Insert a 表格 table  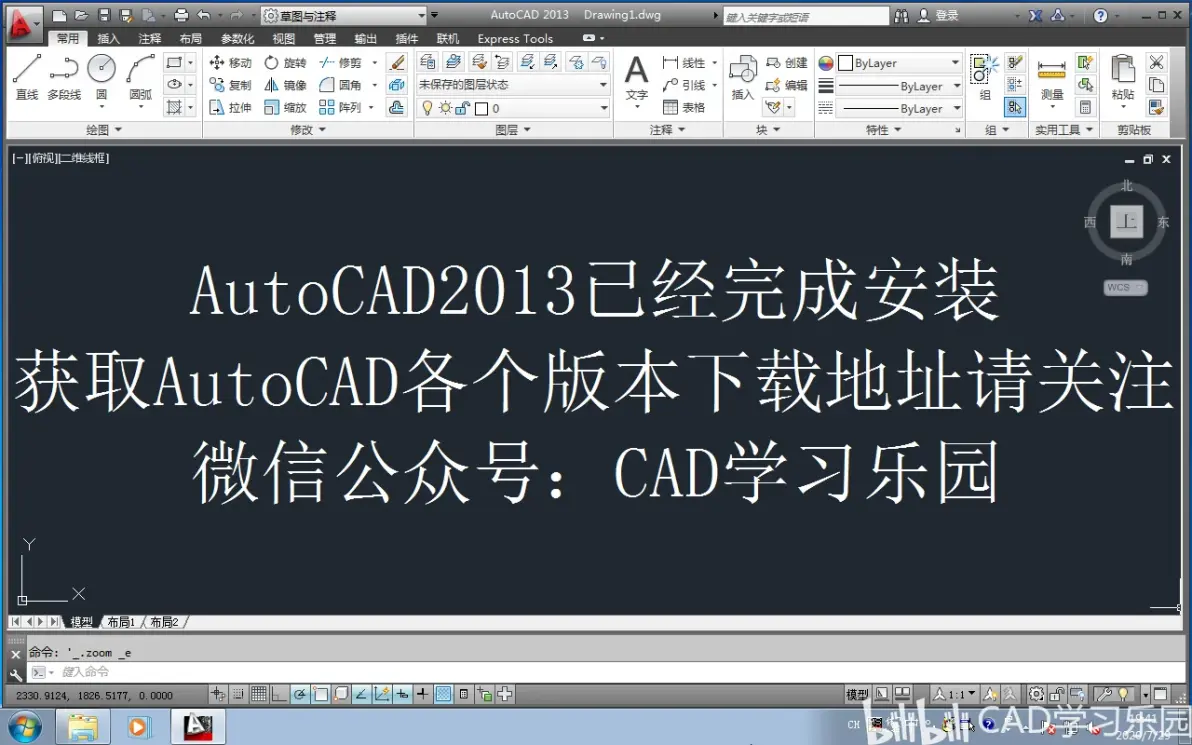pos(684,108)
